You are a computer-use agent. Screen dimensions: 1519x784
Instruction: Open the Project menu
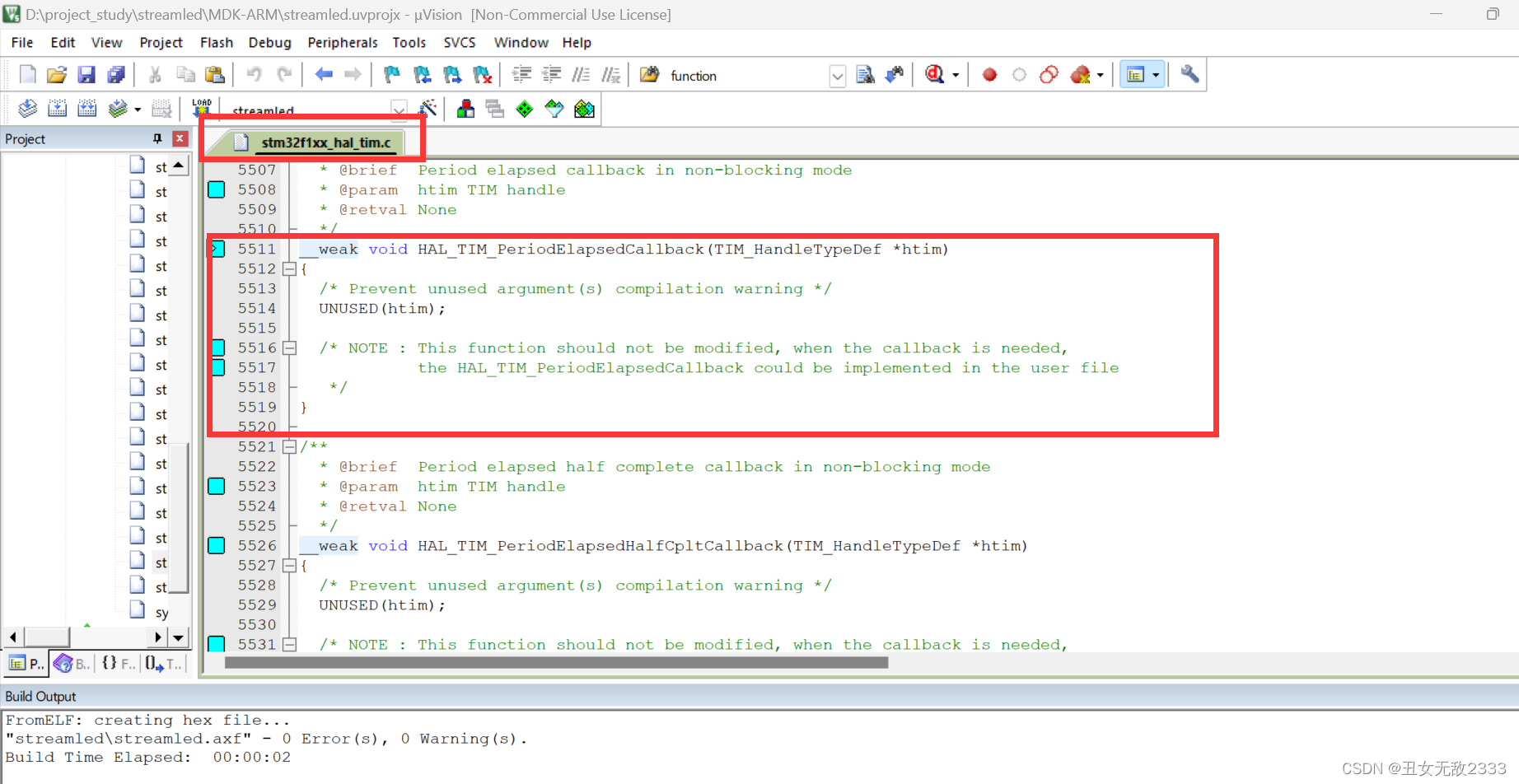pos(161,42)
